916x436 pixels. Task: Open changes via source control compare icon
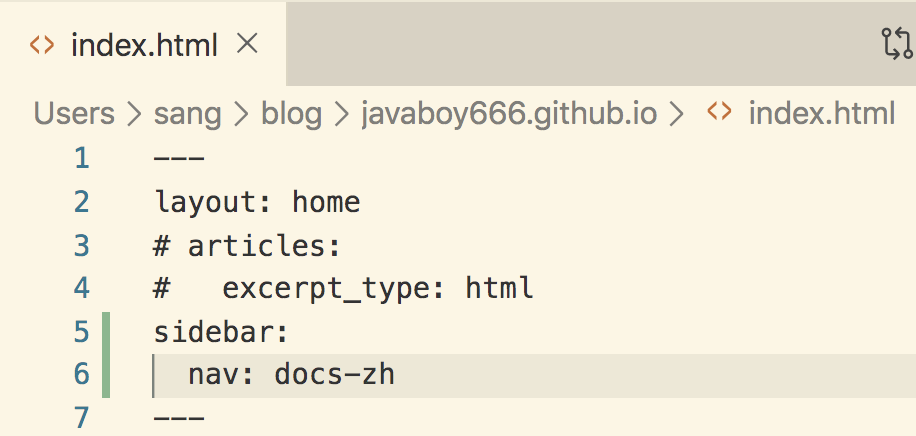(x=897, y=44)
